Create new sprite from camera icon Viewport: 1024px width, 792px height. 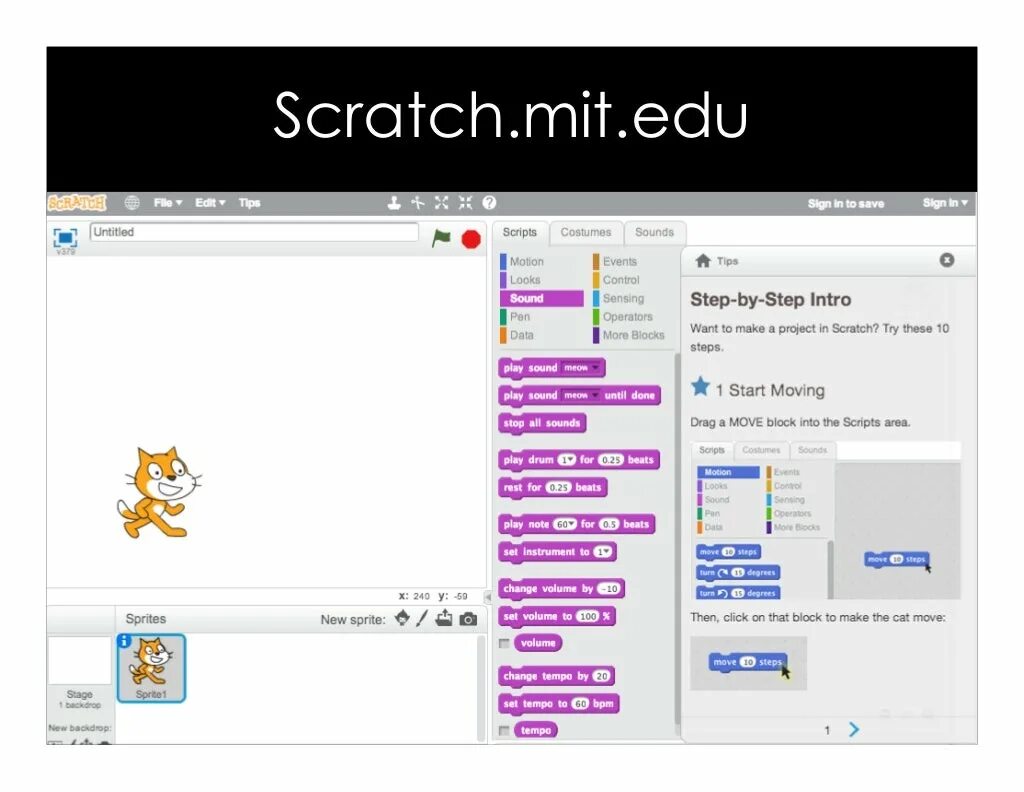468,619
